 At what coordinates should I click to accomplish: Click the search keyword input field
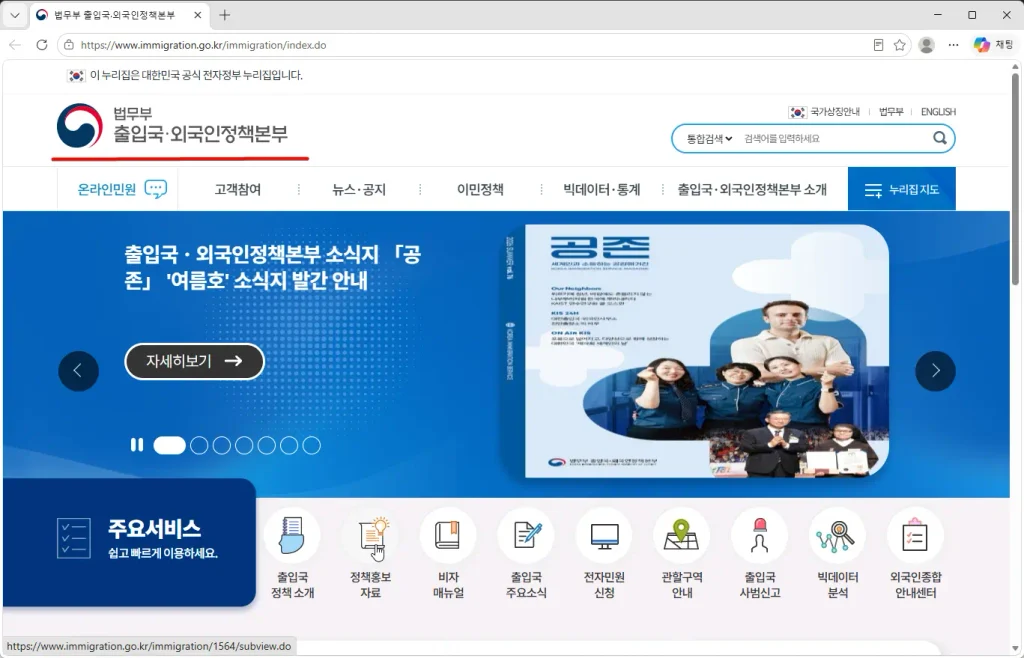pyautogui.click(x=835, y=138)
